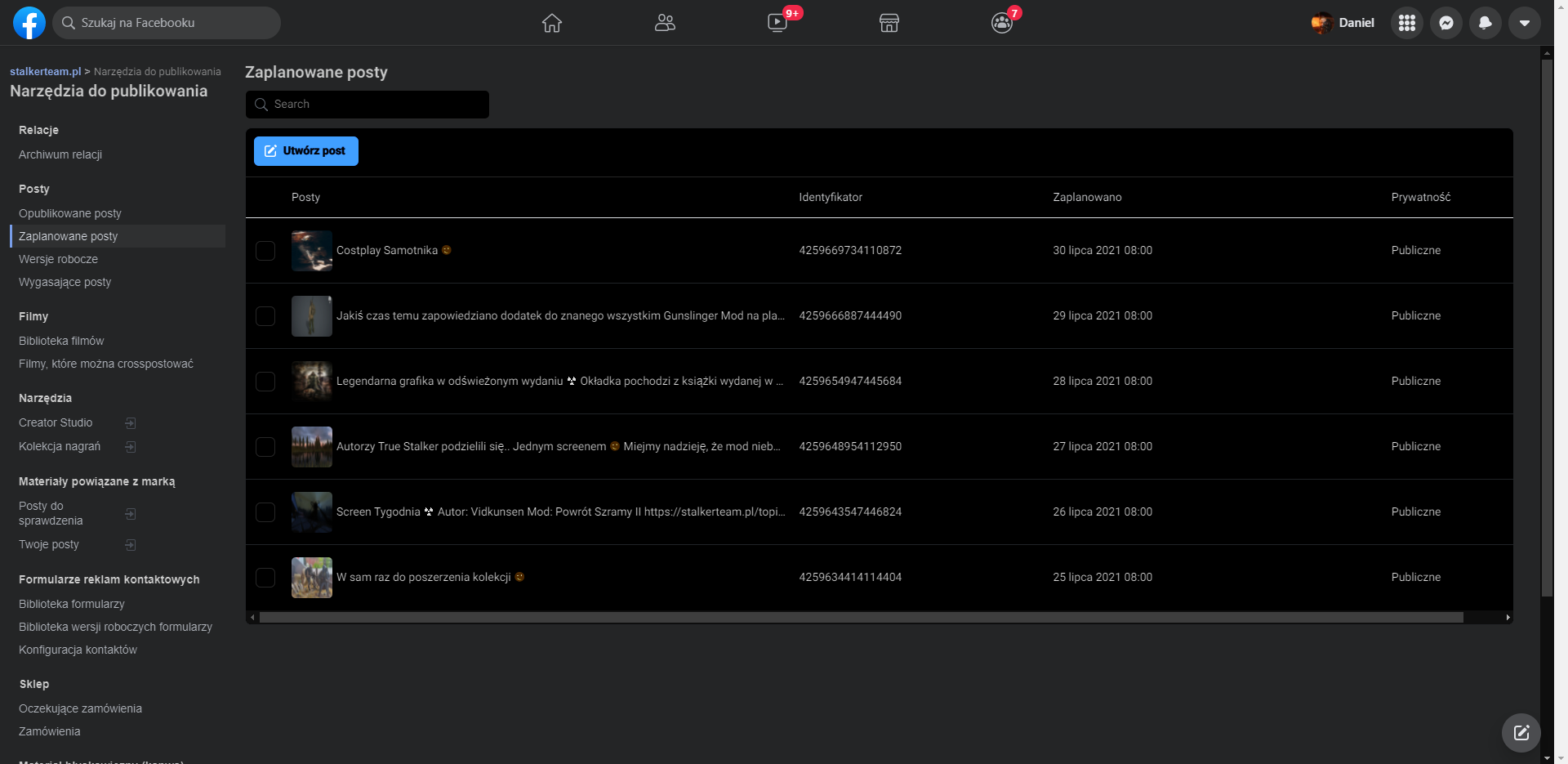The image size is (1568, 764).
Task: Open Opublikowane posty
Action: click(70, 213)
